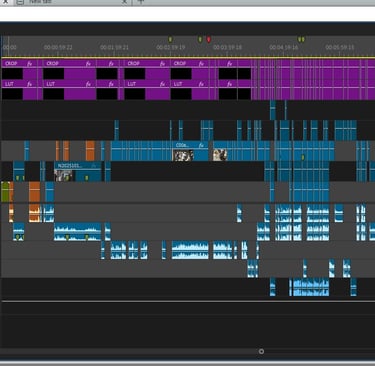
Task: Close the New tab in the title bar
Action: click(x=124, y=1)
